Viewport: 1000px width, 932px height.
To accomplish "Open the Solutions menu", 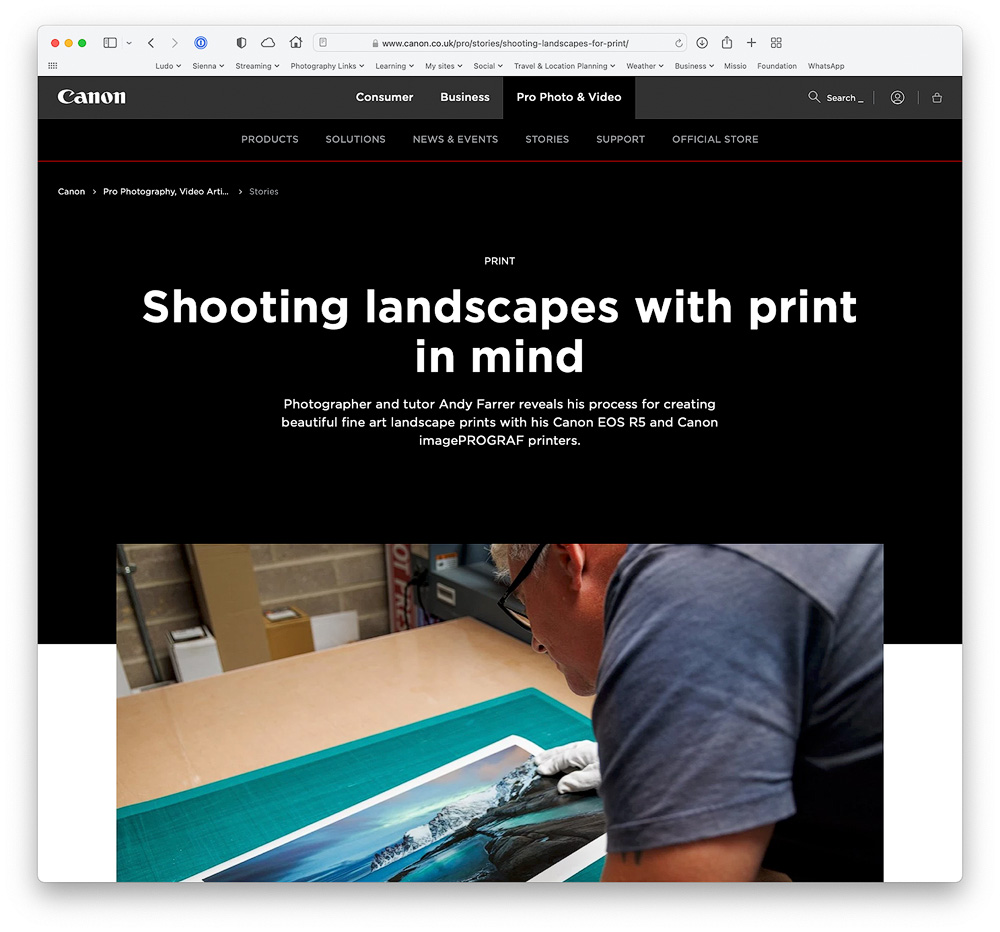I will (x=355, y=139).
